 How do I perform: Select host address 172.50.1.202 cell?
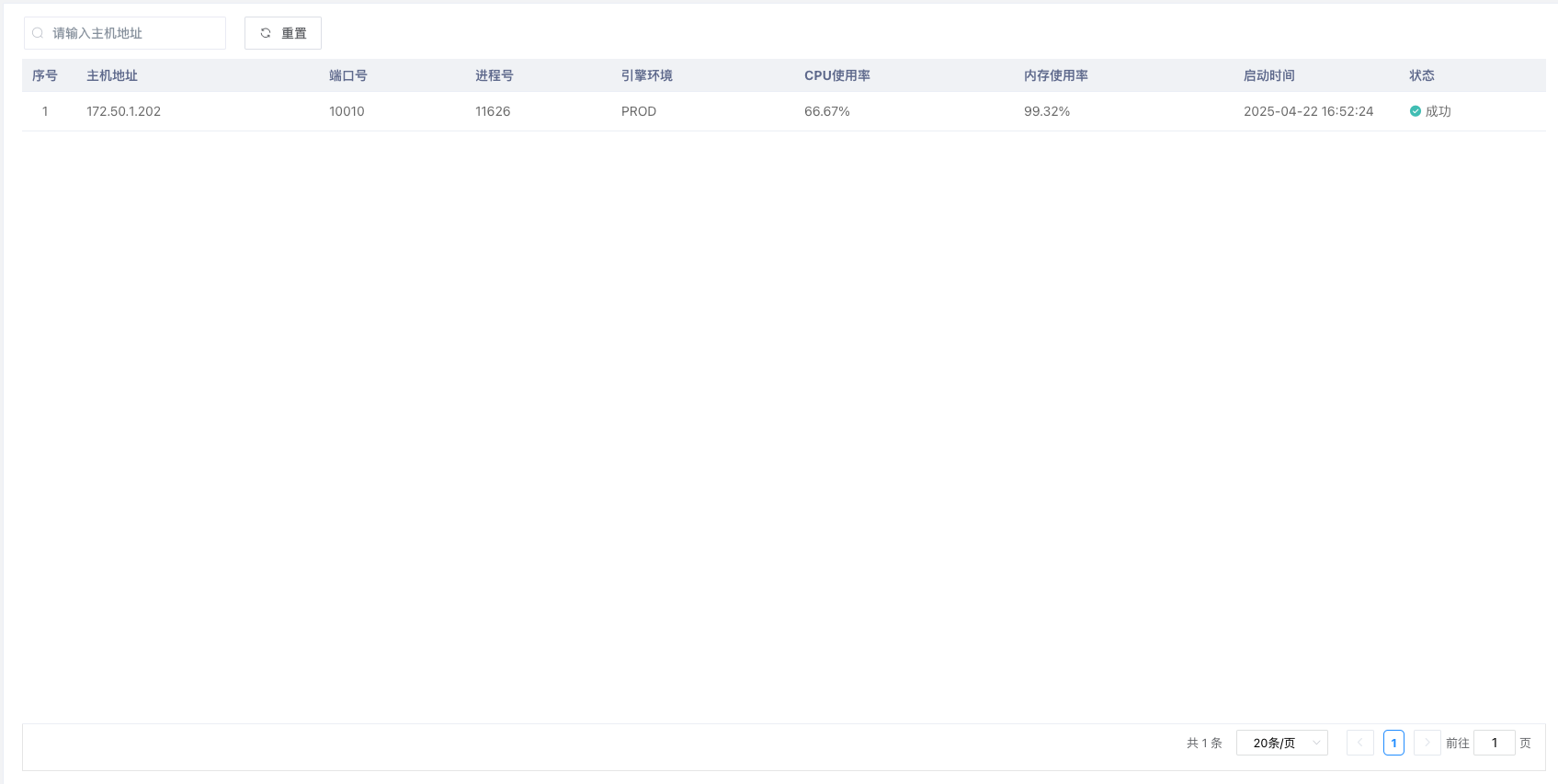pyautogui.click(x=124, y=111)
